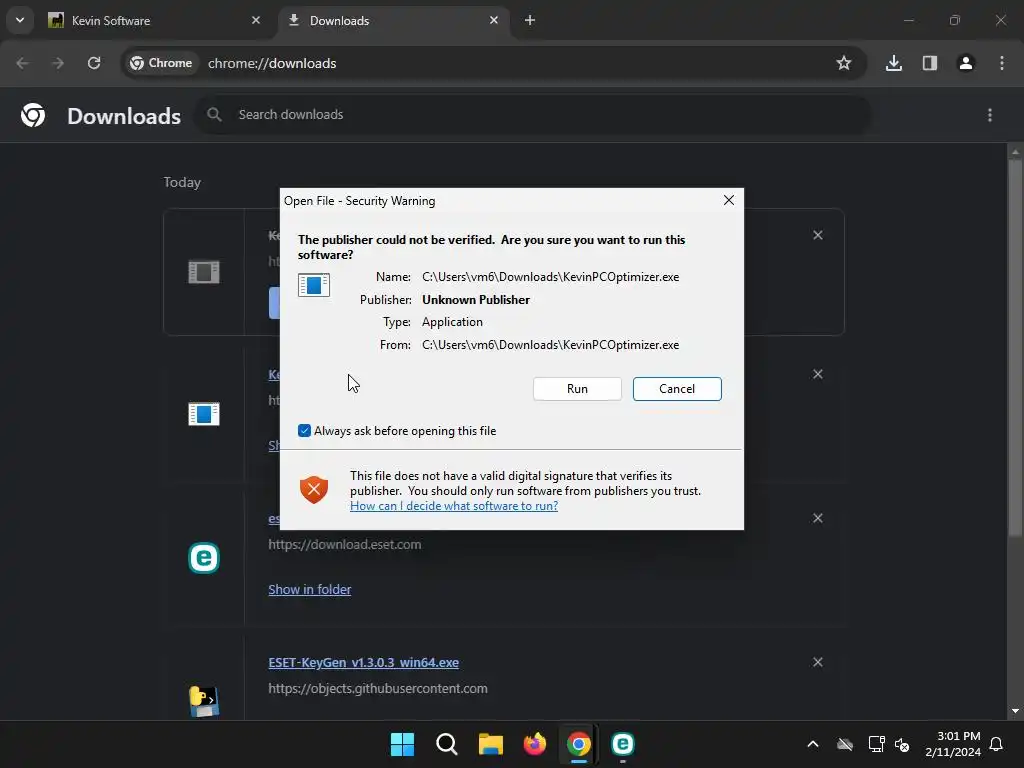Click the gray file icon of first download
The image size is (1024, 768).
click(204, 272)
